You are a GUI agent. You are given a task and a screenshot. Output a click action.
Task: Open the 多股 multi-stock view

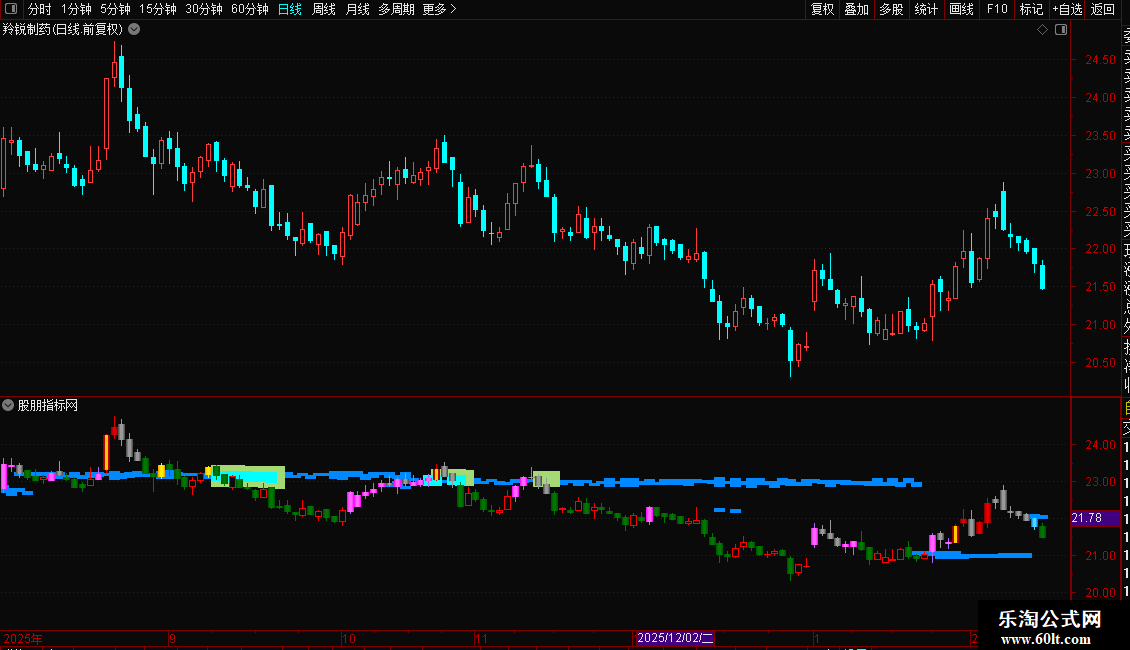coord(891,9)
